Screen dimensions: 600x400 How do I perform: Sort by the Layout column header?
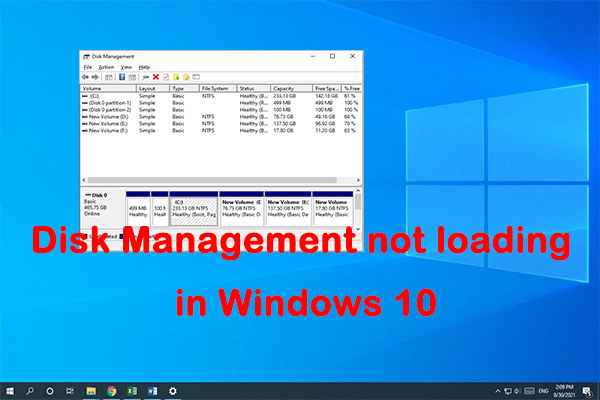pyautogui.click(x=153, y=88)
